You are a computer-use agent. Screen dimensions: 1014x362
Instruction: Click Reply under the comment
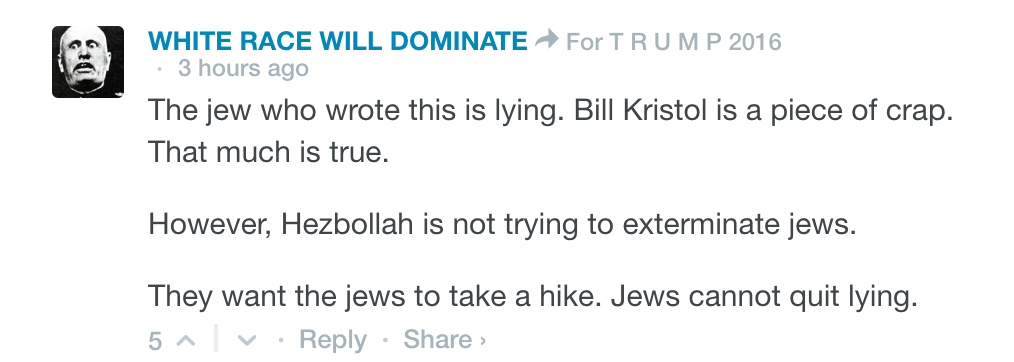pyautogui.click(x=333, y=339)
